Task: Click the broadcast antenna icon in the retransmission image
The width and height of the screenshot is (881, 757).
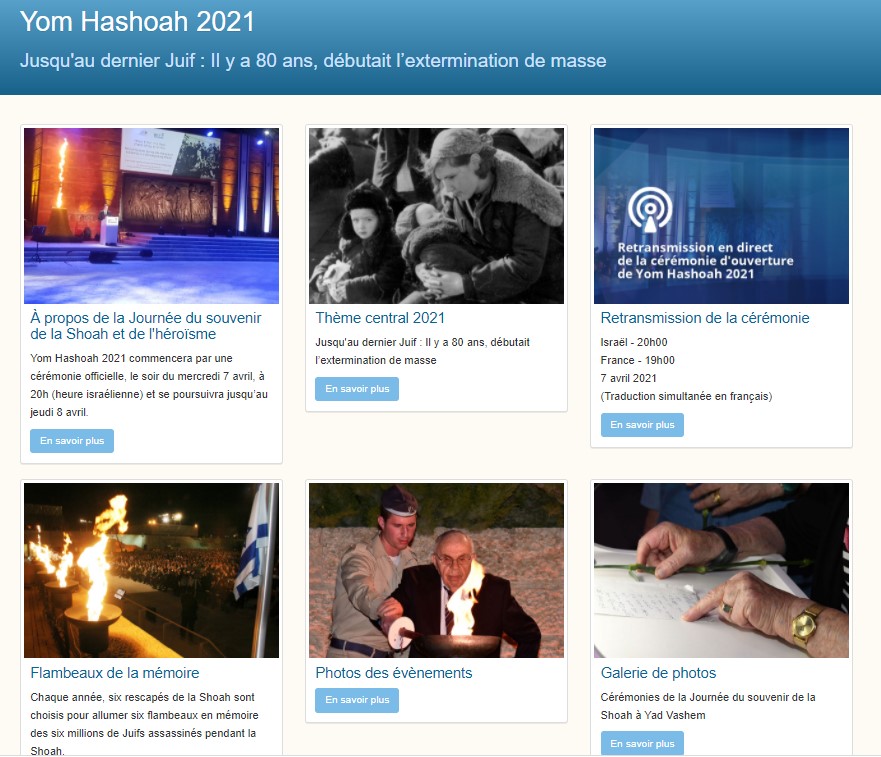Action: tap(650, 209)
